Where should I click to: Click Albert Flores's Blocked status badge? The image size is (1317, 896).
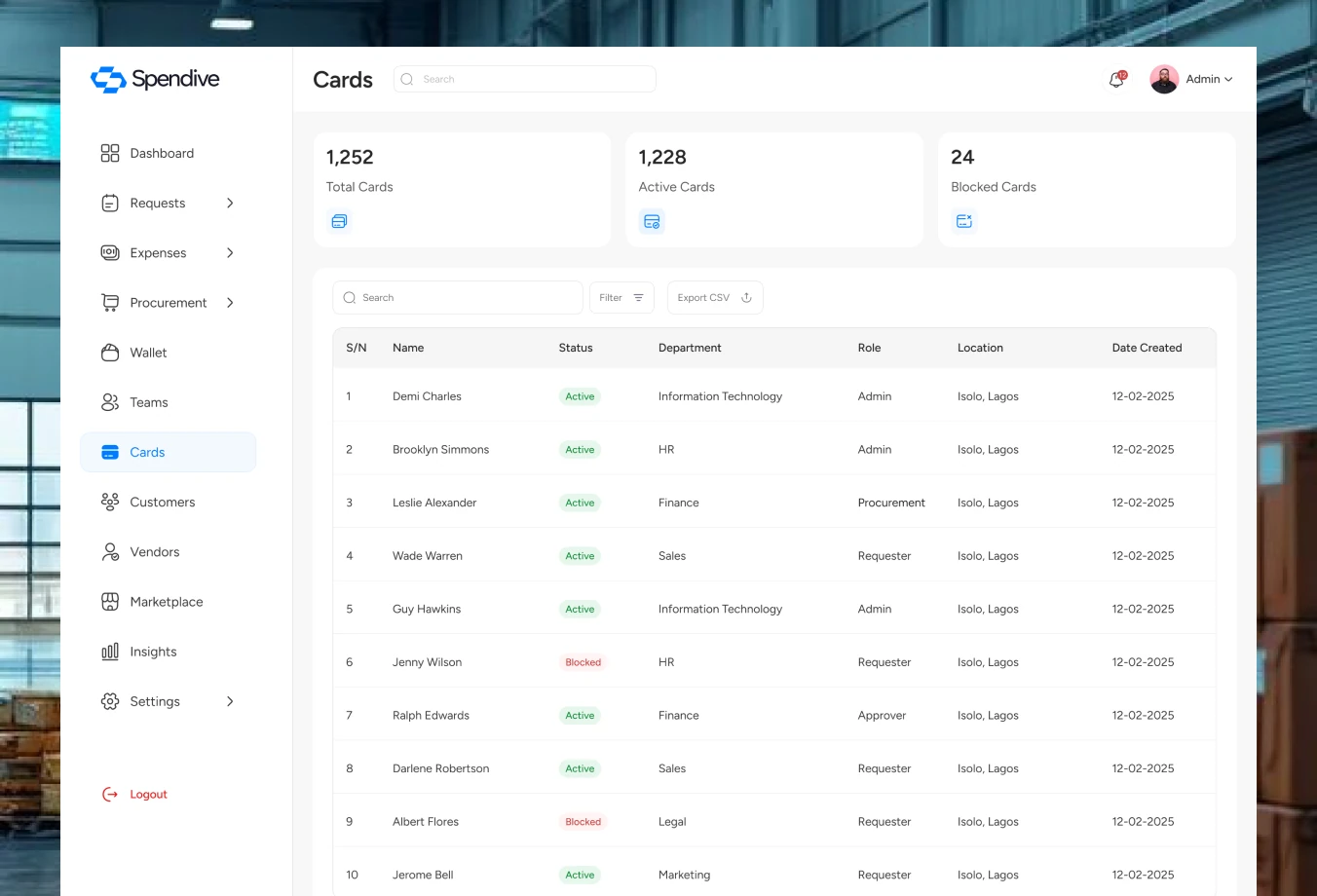point(583,822)
